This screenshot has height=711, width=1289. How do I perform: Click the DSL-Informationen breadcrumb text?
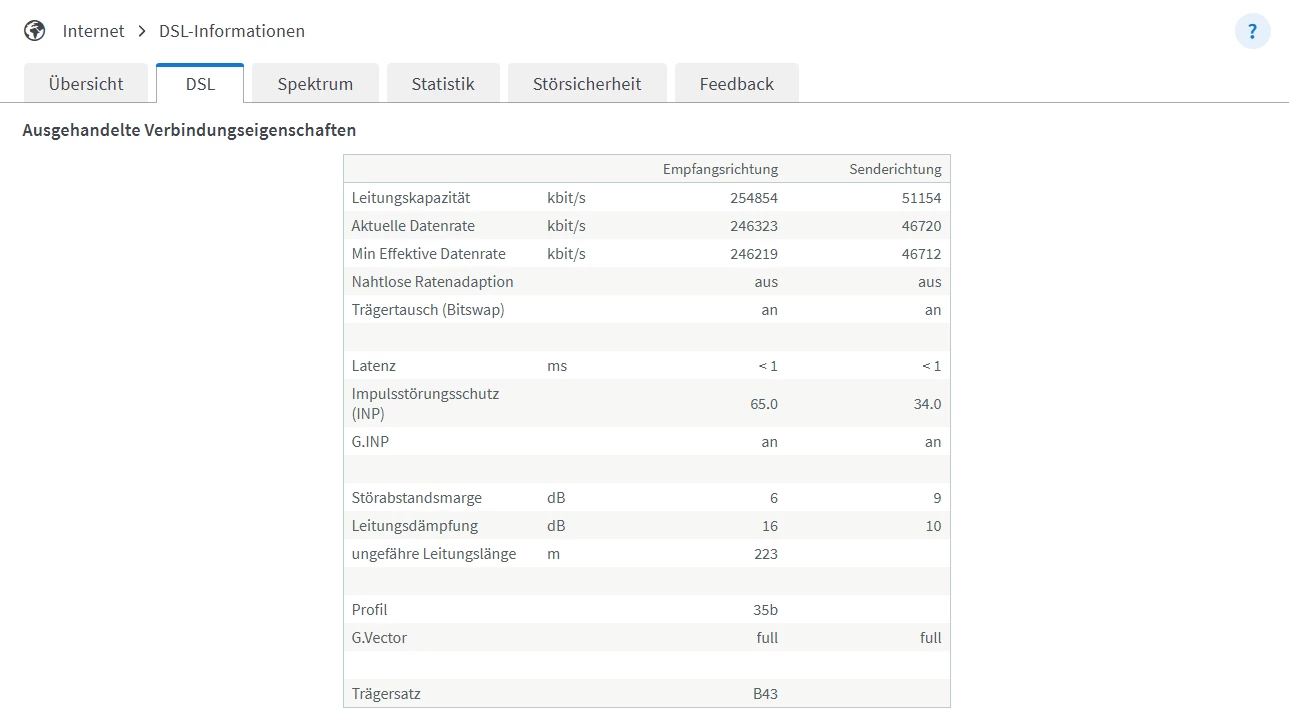pyautogui.click(x=232, y=31)
